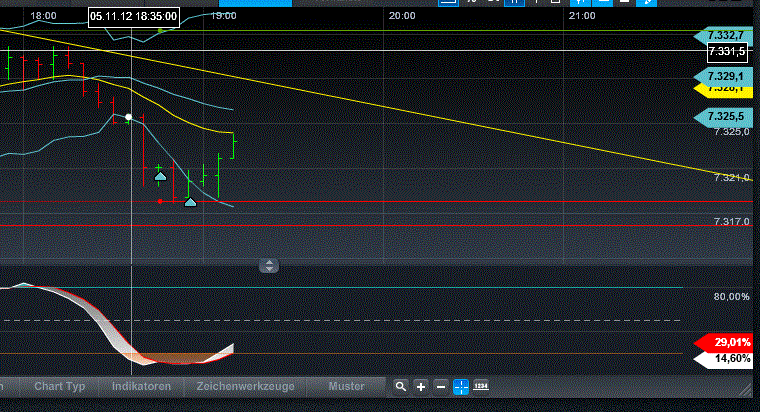Click the white crosshair dot on the chart

click(x=128, y=117)
